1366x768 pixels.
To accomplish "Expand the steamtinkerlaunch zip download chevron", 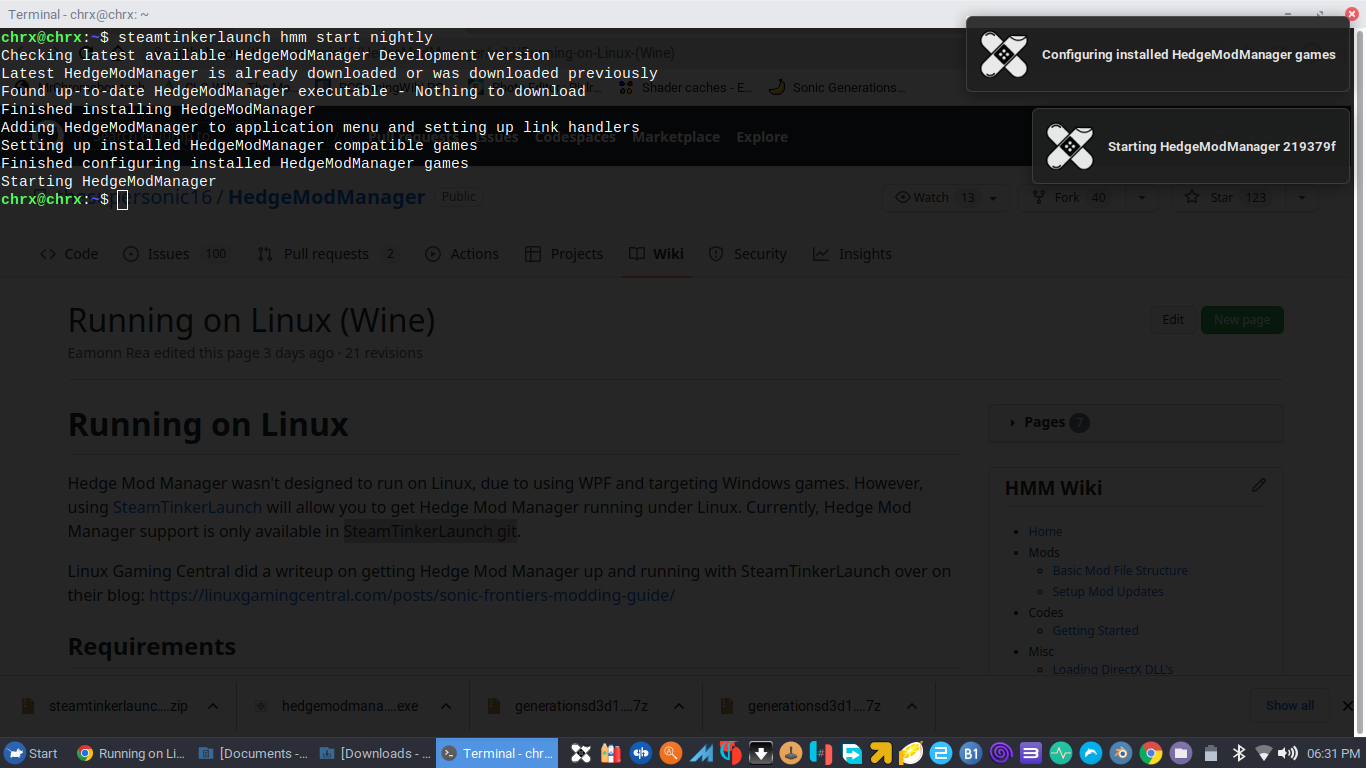I will click(x=213, y=705).
